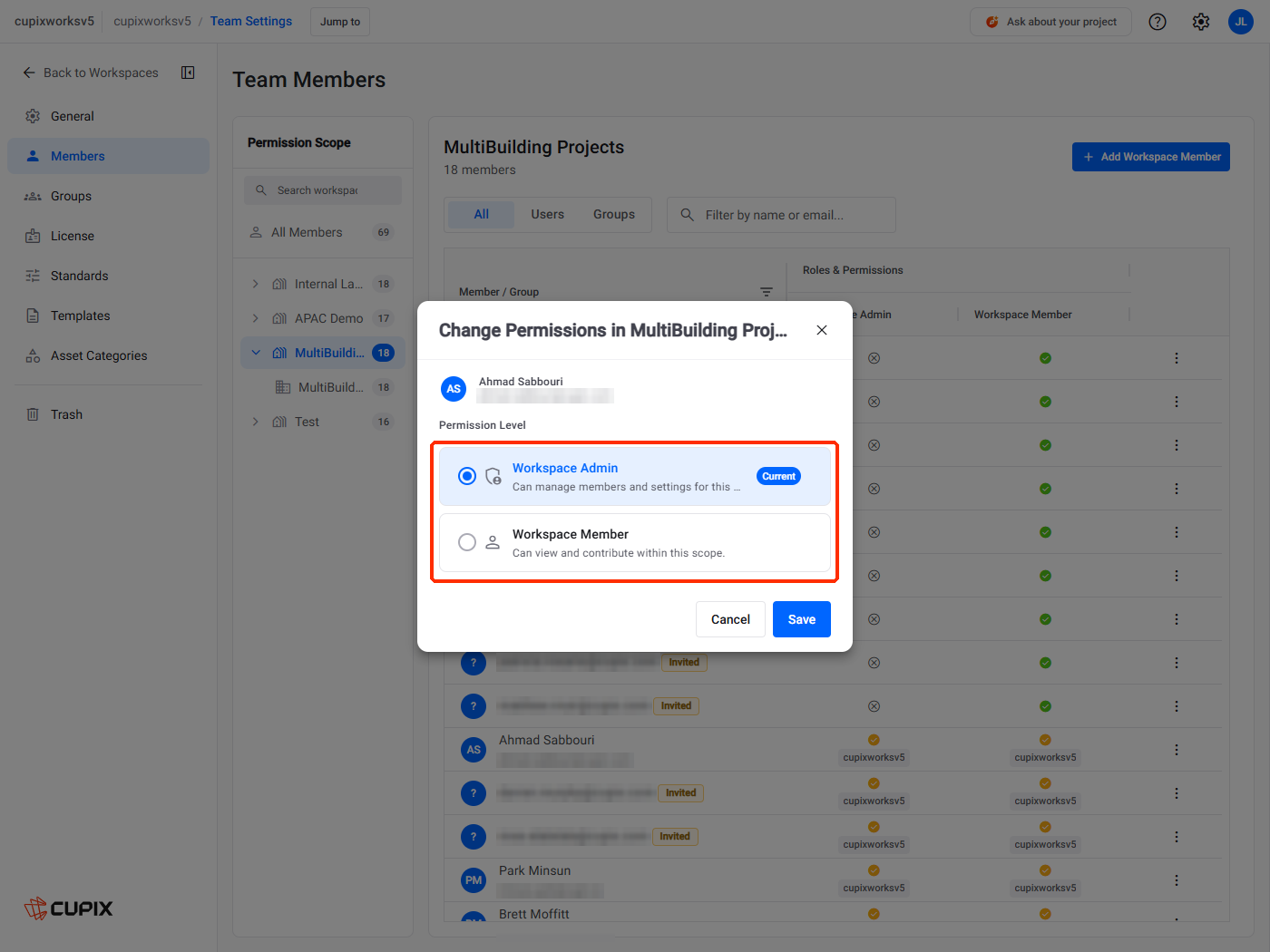Expand the Test workspace node
Image resolution: width=1270 pixels, height=952 pixels.
click(x=256, y=422)
